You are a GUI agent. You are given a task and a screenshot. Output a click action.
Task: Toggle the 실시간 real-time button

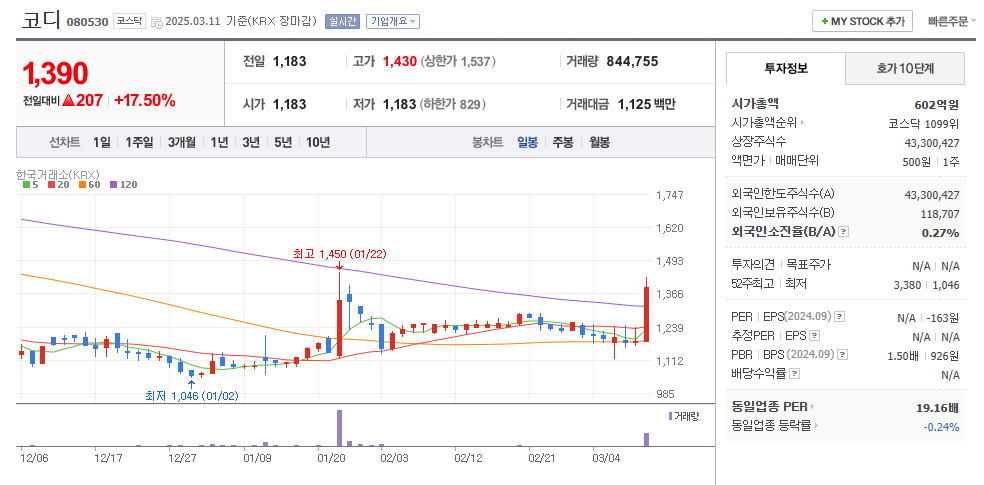(x=341, y=21)
